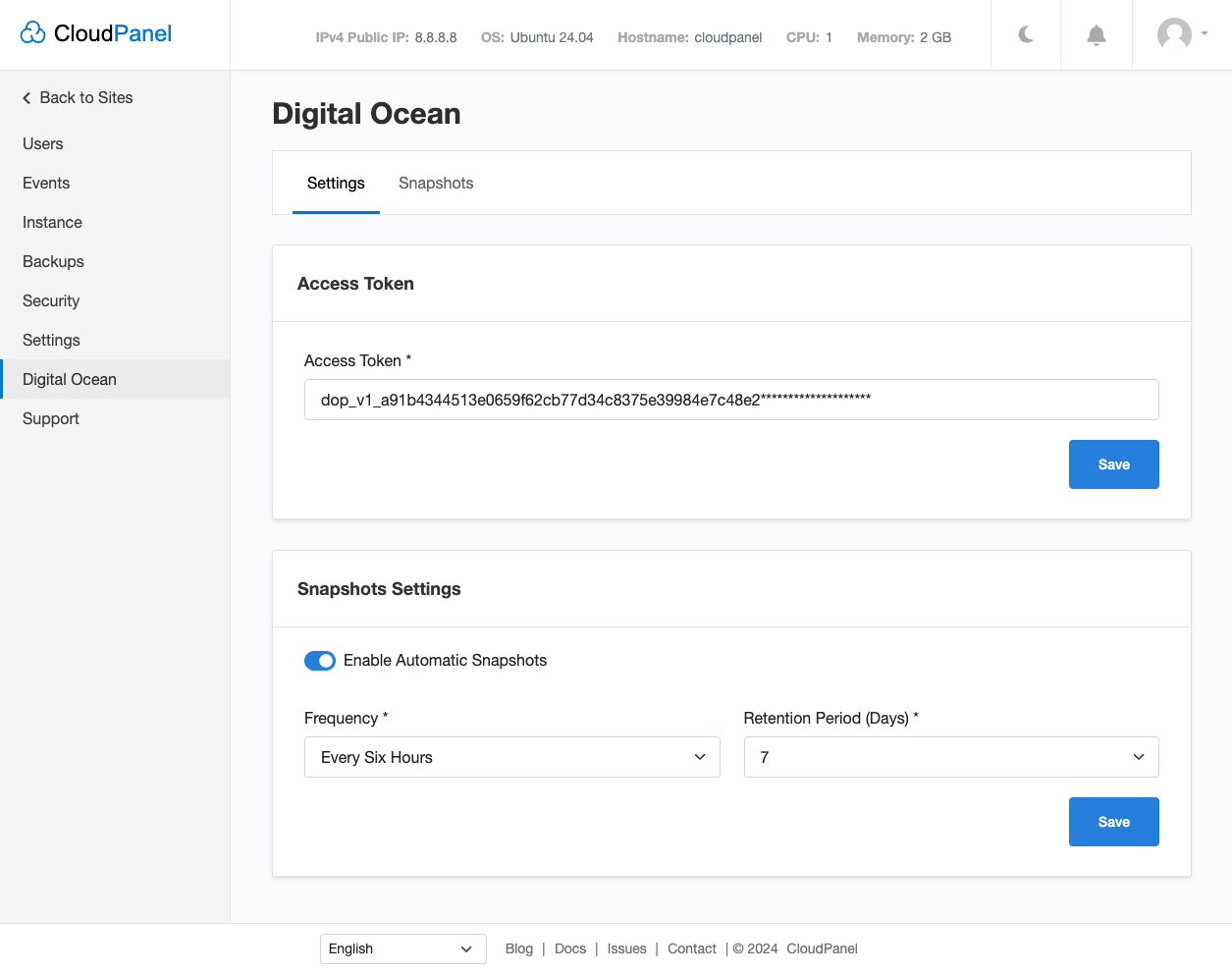Open the Docs footer link
Image resolution: width=1232 pixels, height=974 pixels.
tap(569, 948)
